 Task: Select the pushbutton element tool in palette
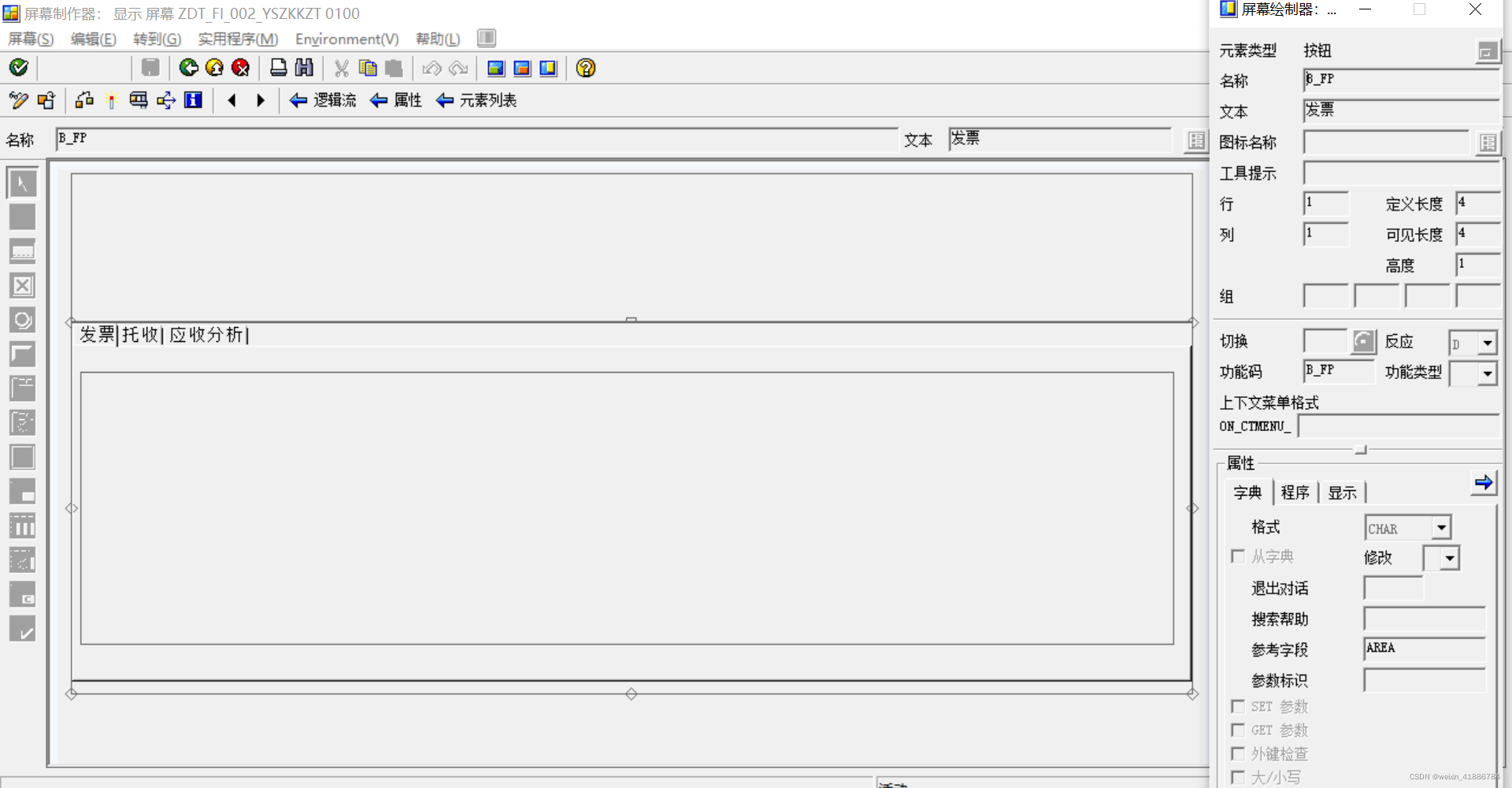click(x=22, y=354)
